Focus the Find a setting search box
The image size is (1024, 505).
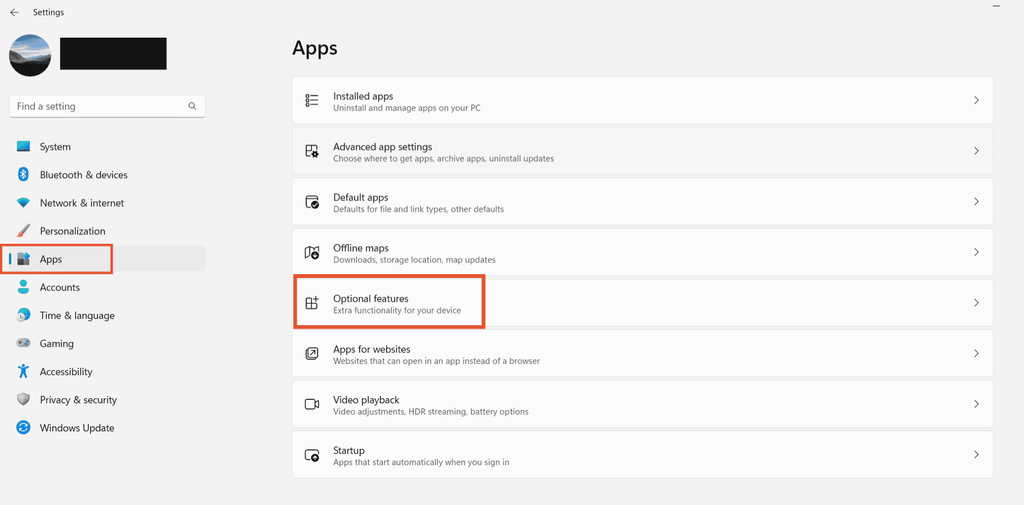coord(100,106)
